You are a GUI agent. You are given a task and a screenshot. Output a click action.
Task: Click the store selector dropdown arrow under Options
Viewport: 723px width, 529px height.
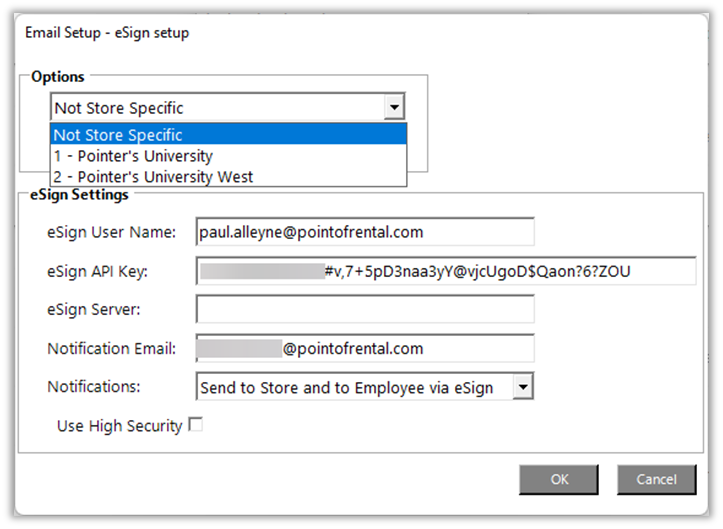coord(395,107)
